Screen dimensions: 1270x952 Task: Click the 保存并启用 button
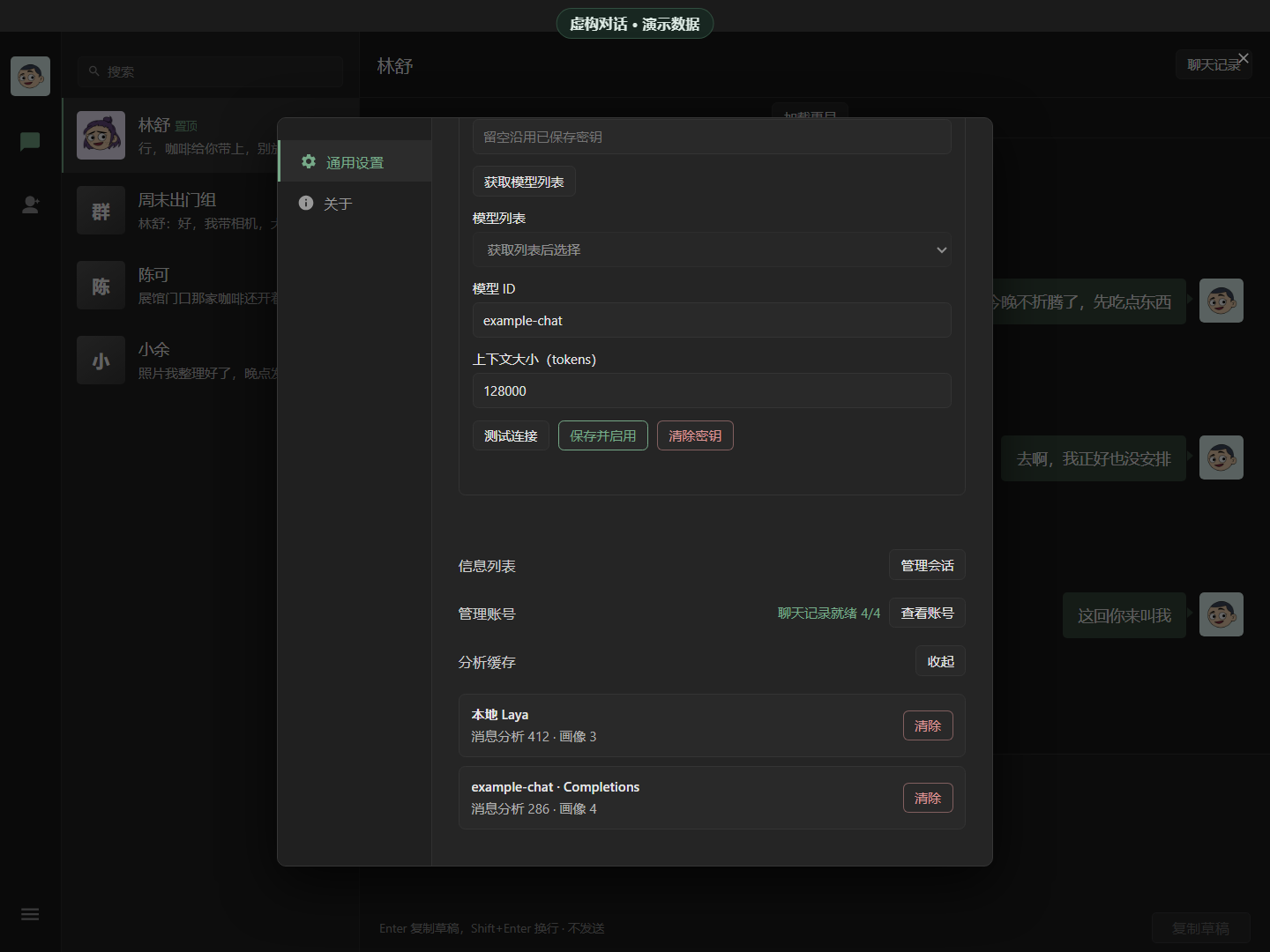[x=603, y=435]
